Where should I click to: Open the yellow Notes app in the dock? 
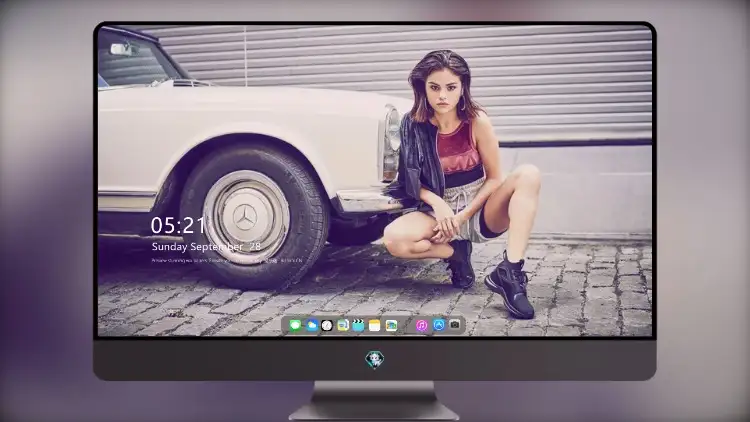click(375, 325)
